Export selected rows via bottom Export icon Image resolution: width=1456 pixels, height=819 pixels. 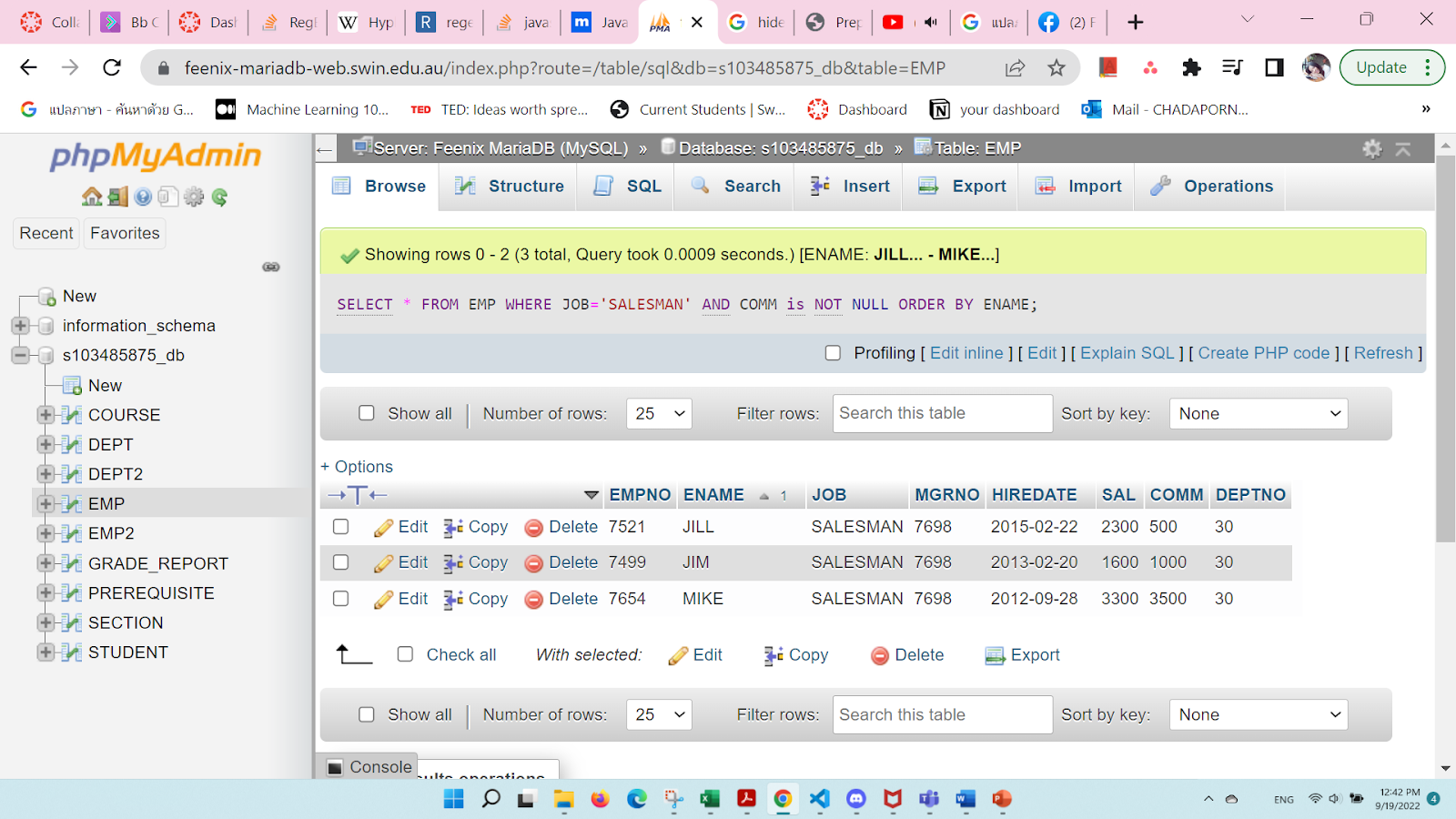1021,654
